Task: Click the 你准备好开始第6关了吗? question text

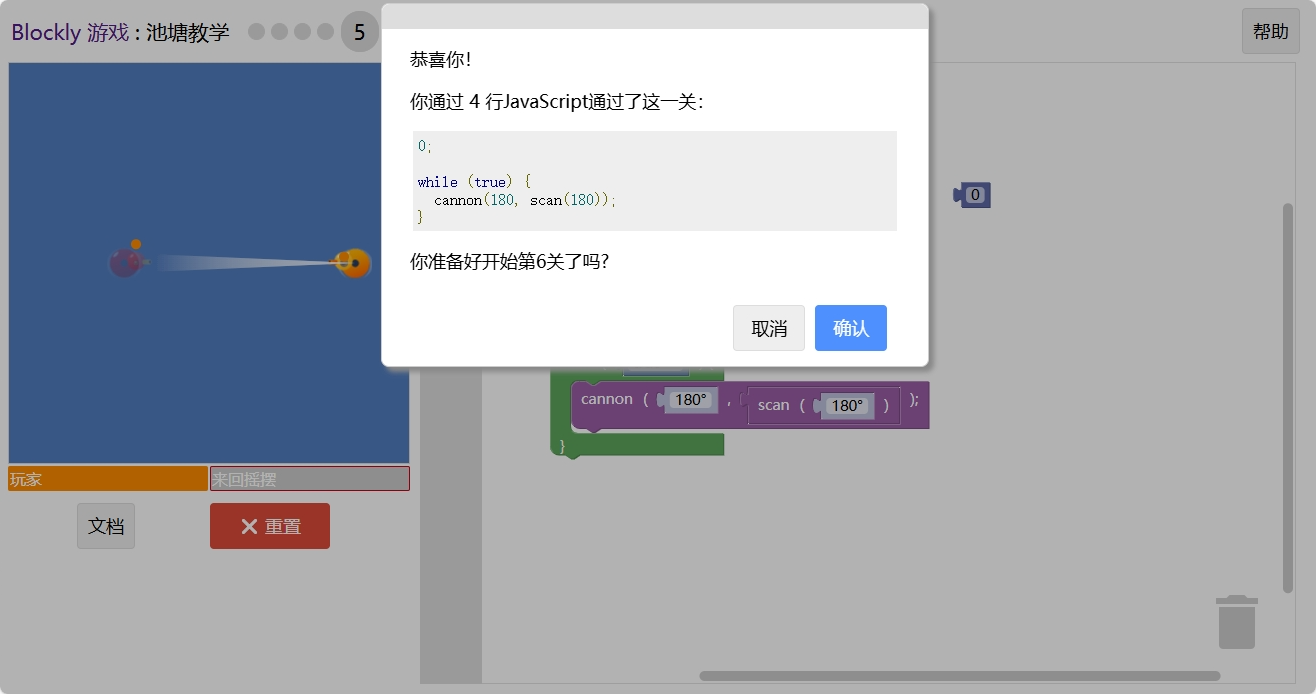Action: pyautogui.click(x=509, y=263)
